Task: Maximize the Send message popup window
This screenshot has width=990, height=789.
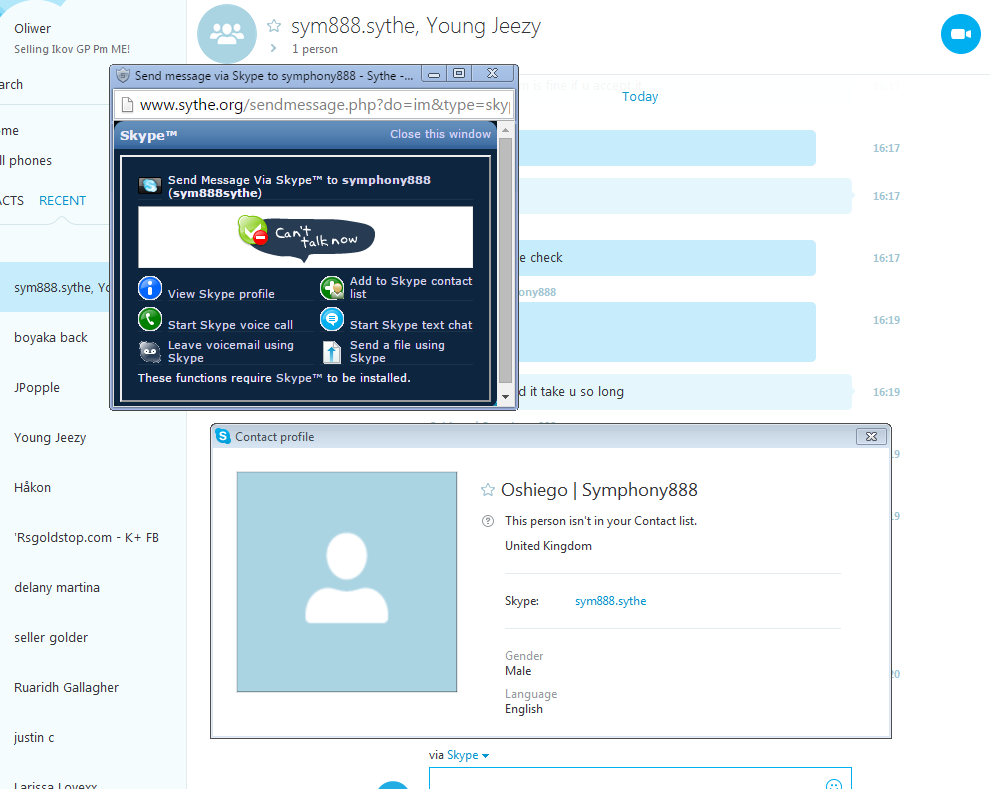Action: (459, 74)
